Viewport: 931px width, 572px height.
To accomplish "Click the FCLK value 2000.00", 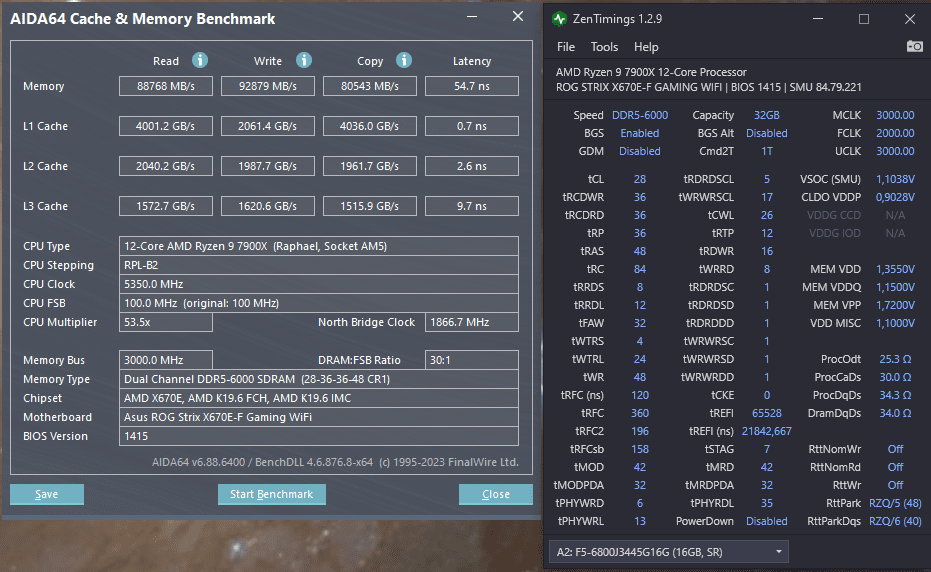I will 895,133.
